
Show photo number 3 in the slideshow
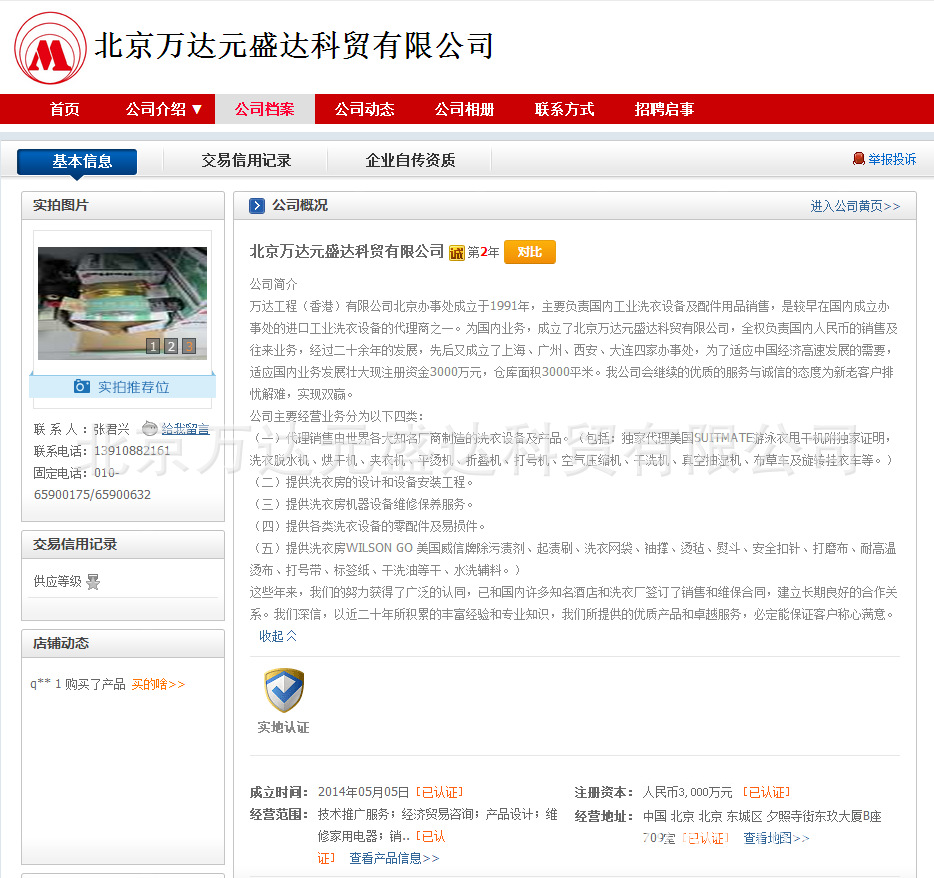pyautogui.click(x=189, y=346)
